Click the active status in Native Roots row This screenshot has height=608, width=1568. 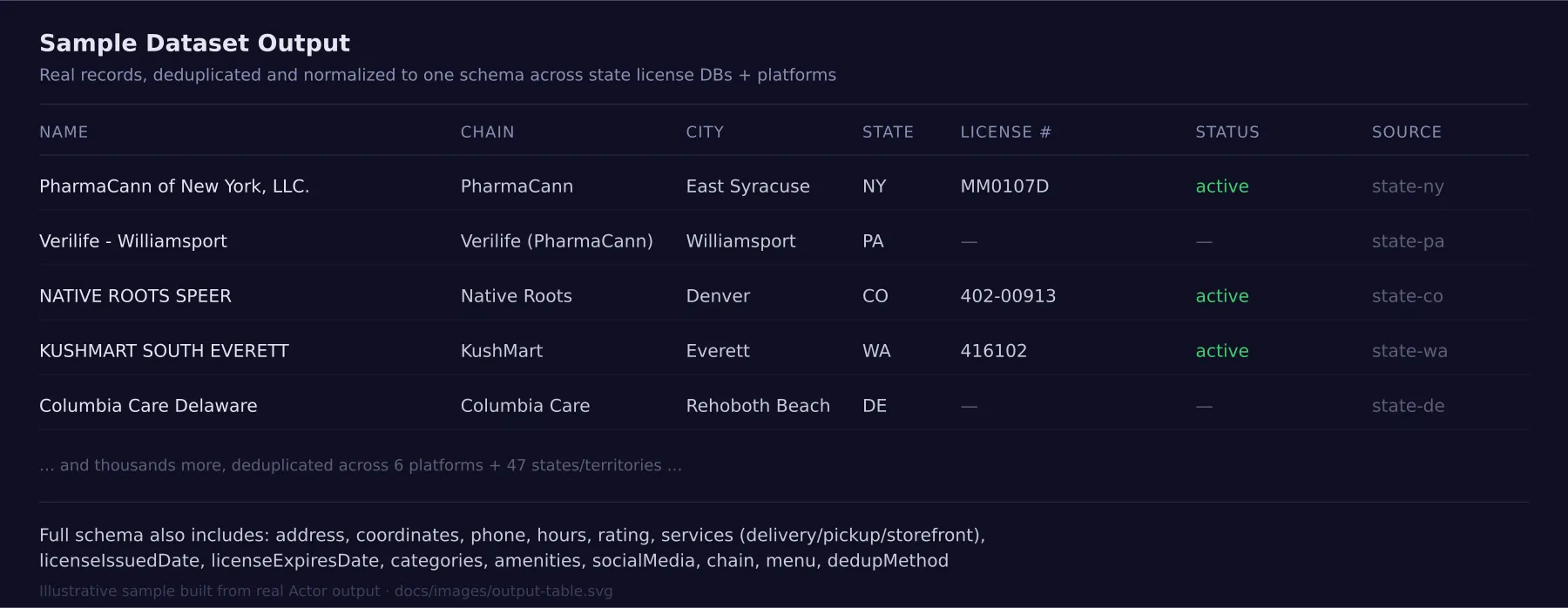tap(1222, 296)
